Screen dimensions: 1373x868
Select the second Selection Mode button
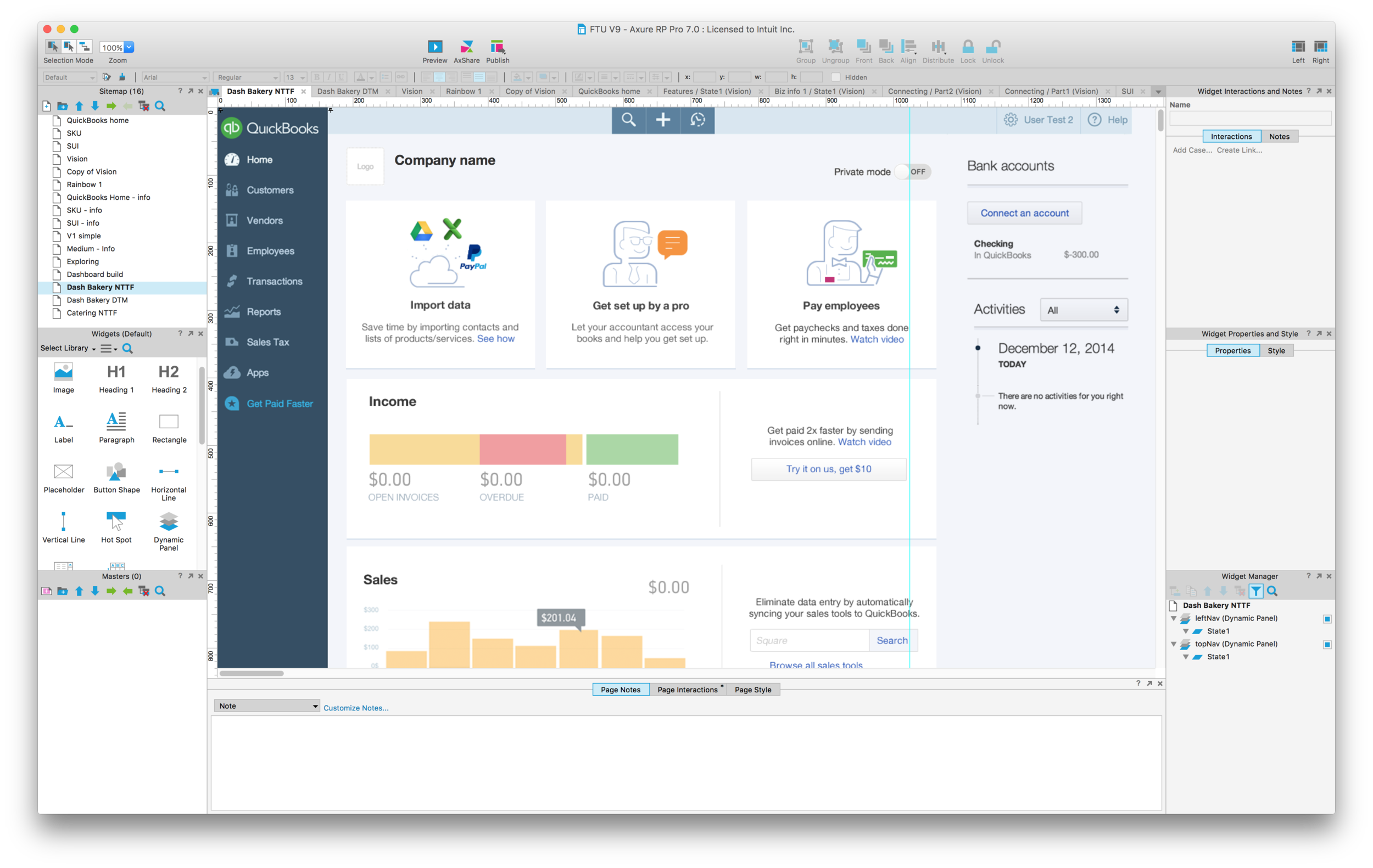pos(69,46)
